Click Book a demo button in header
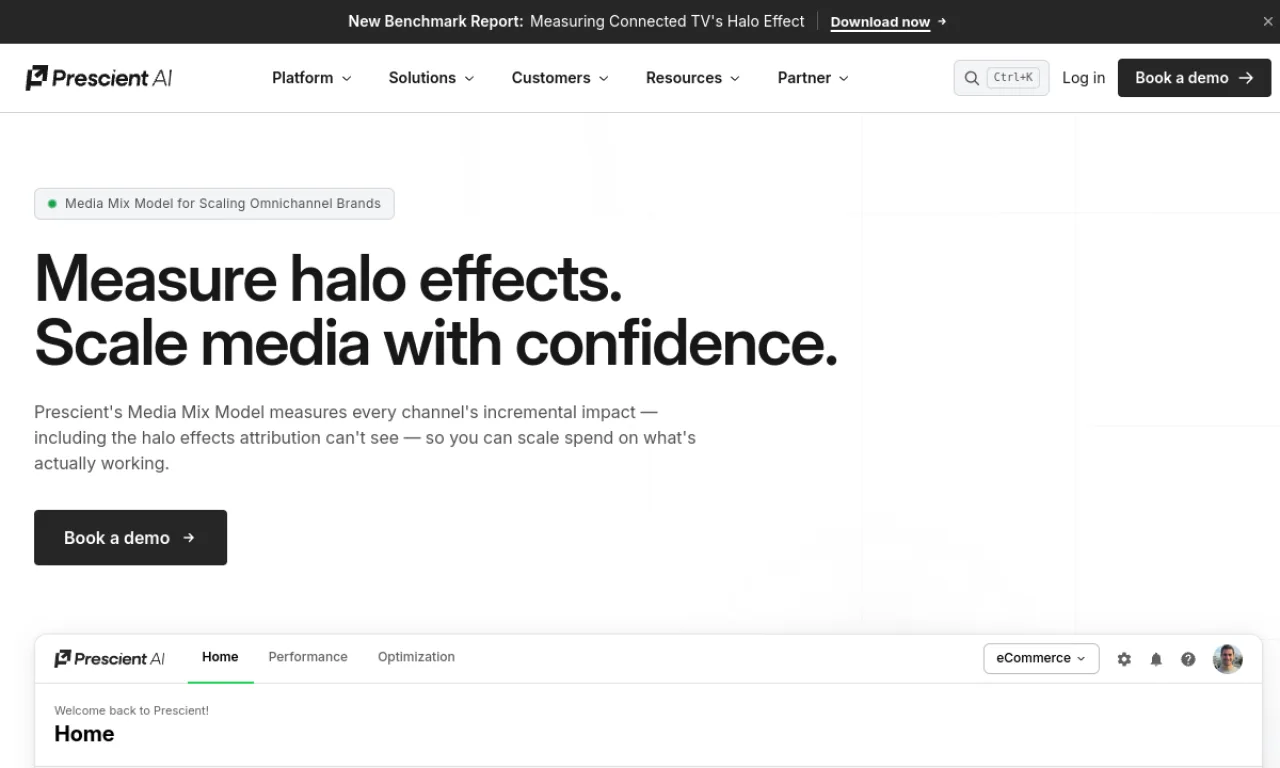Viewport: 1280px width, 768px height. click(x=1194, y=78)
